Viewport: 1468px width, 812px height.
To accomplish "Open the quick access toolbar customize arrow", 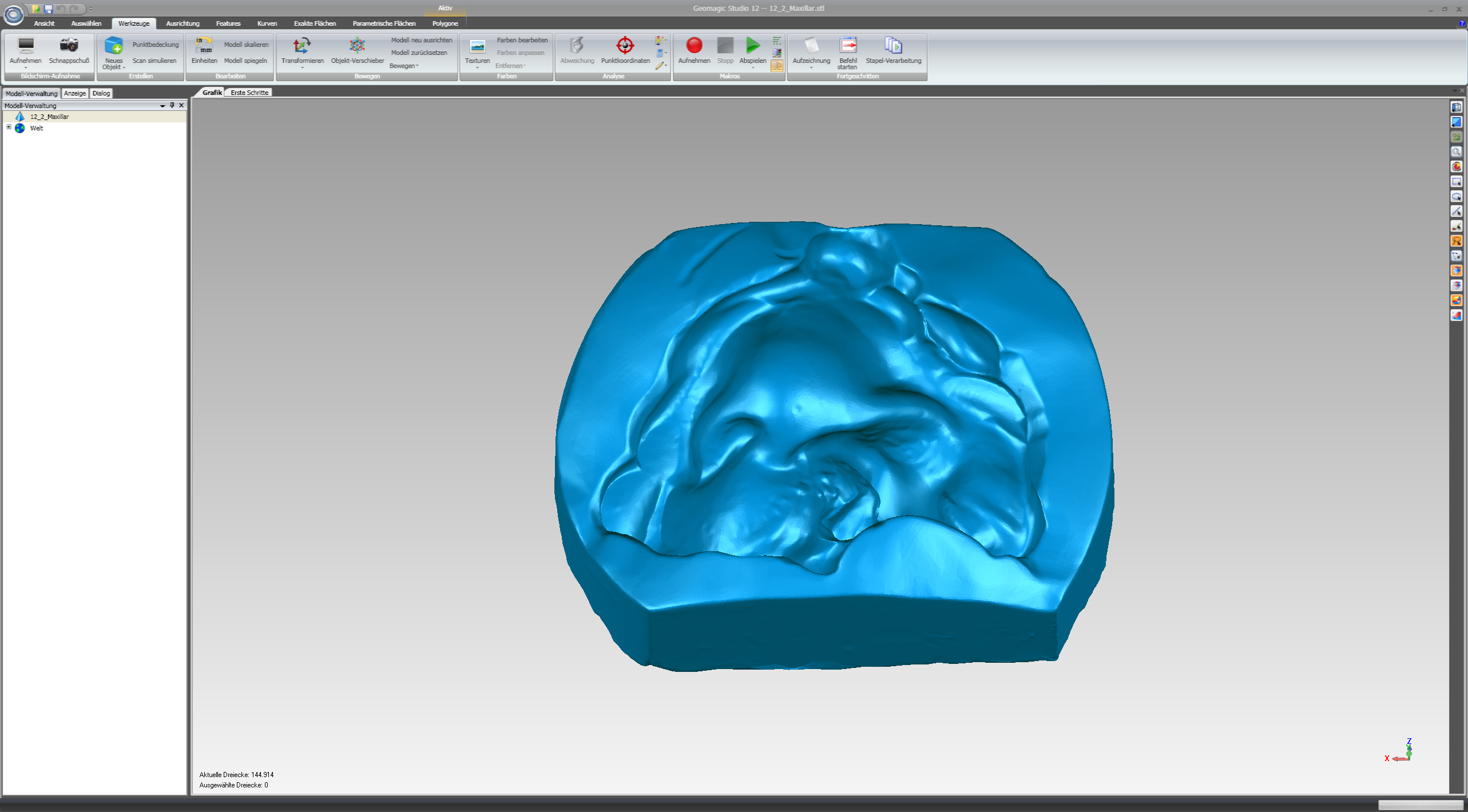I will (x=91, y=9).
